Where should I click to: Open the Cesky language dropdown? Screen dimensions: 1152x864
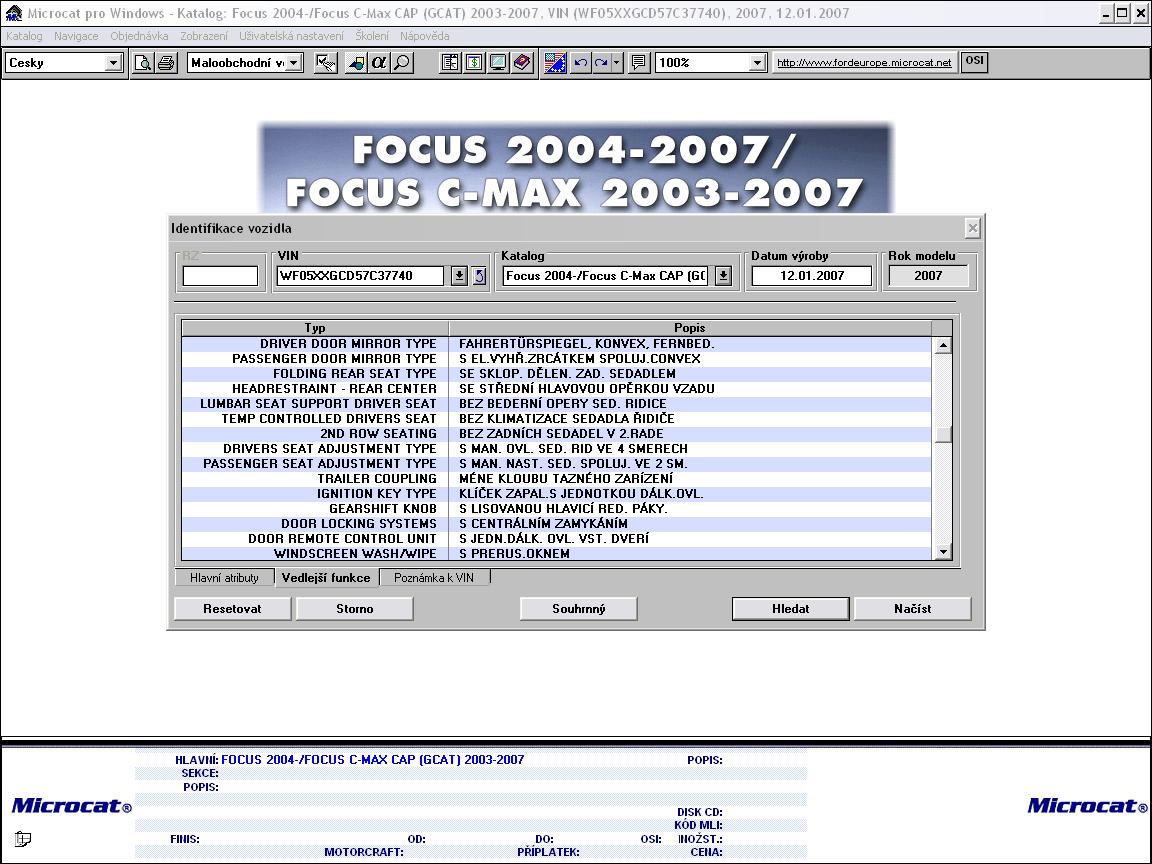click(x=113, y=63)
